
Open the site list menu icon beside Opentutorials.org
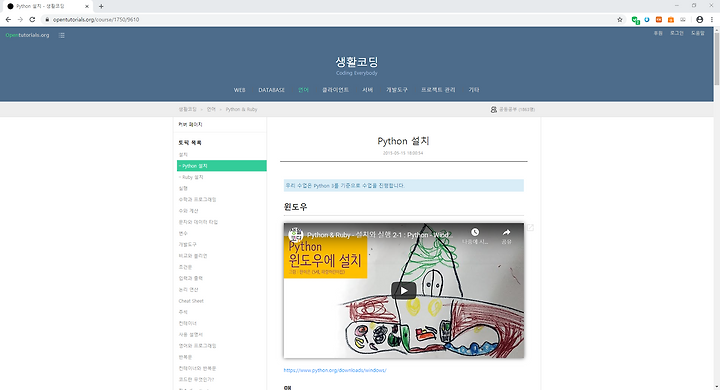(62, 35)
